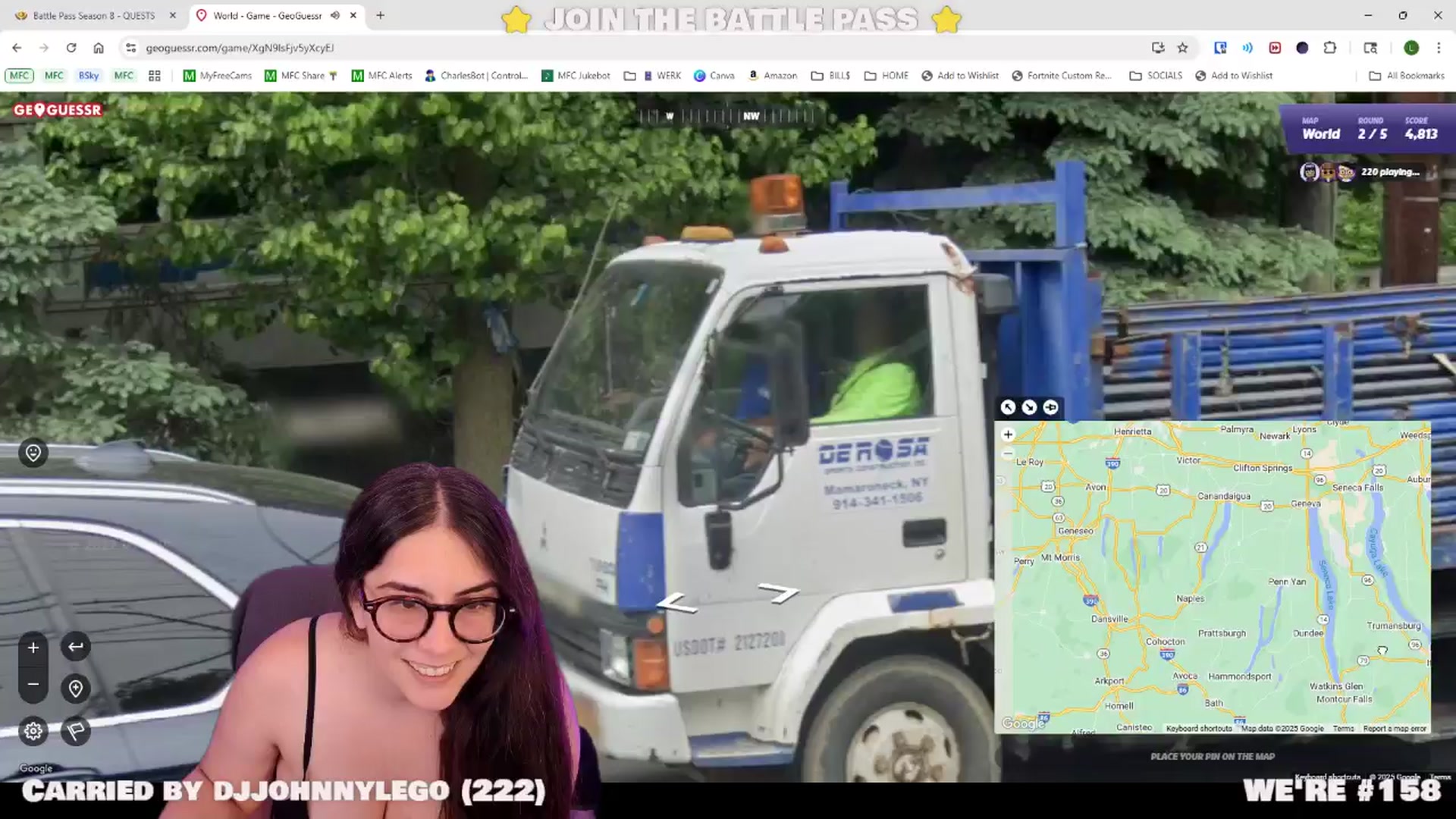Open the BILL$ bookmarks folder
Screen dimensions: 1456x819
(x=831, y=76)
